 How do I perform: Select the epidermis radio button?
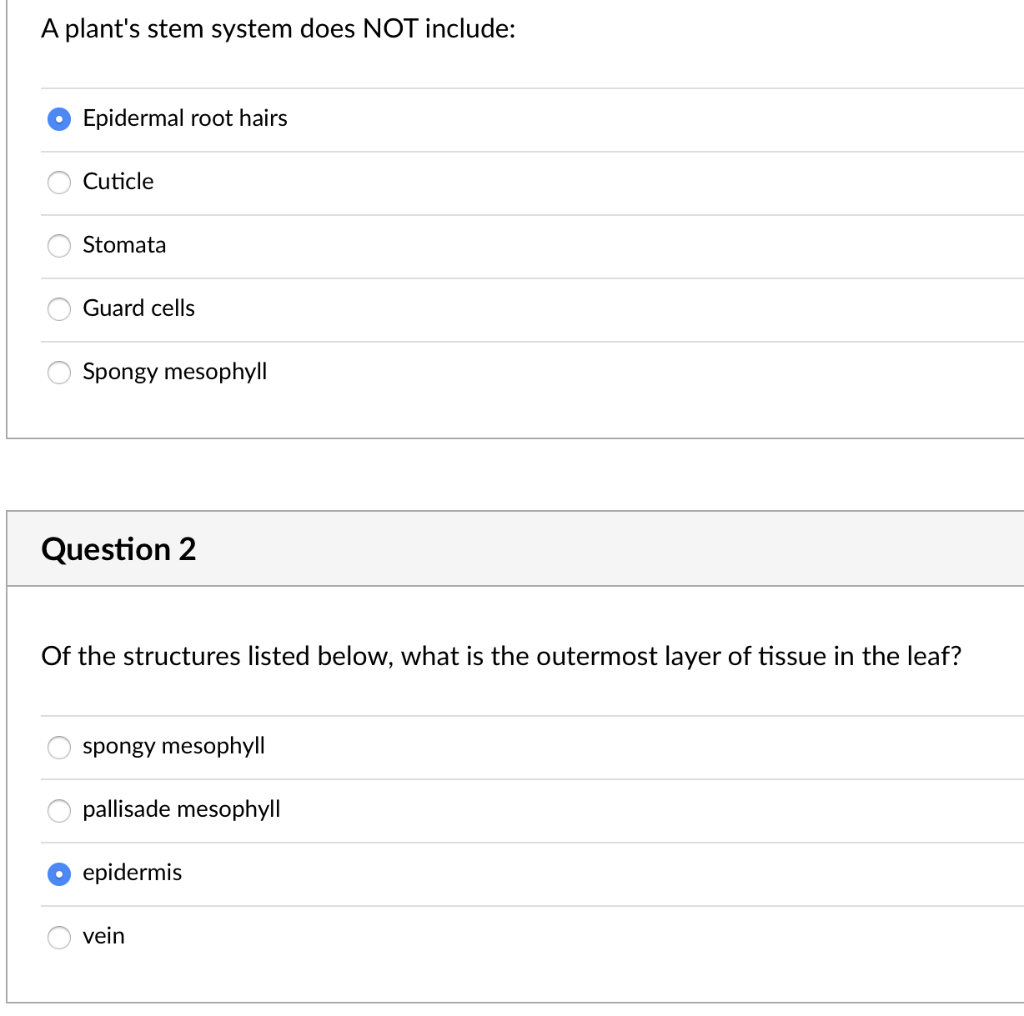[x=59, y=874]
